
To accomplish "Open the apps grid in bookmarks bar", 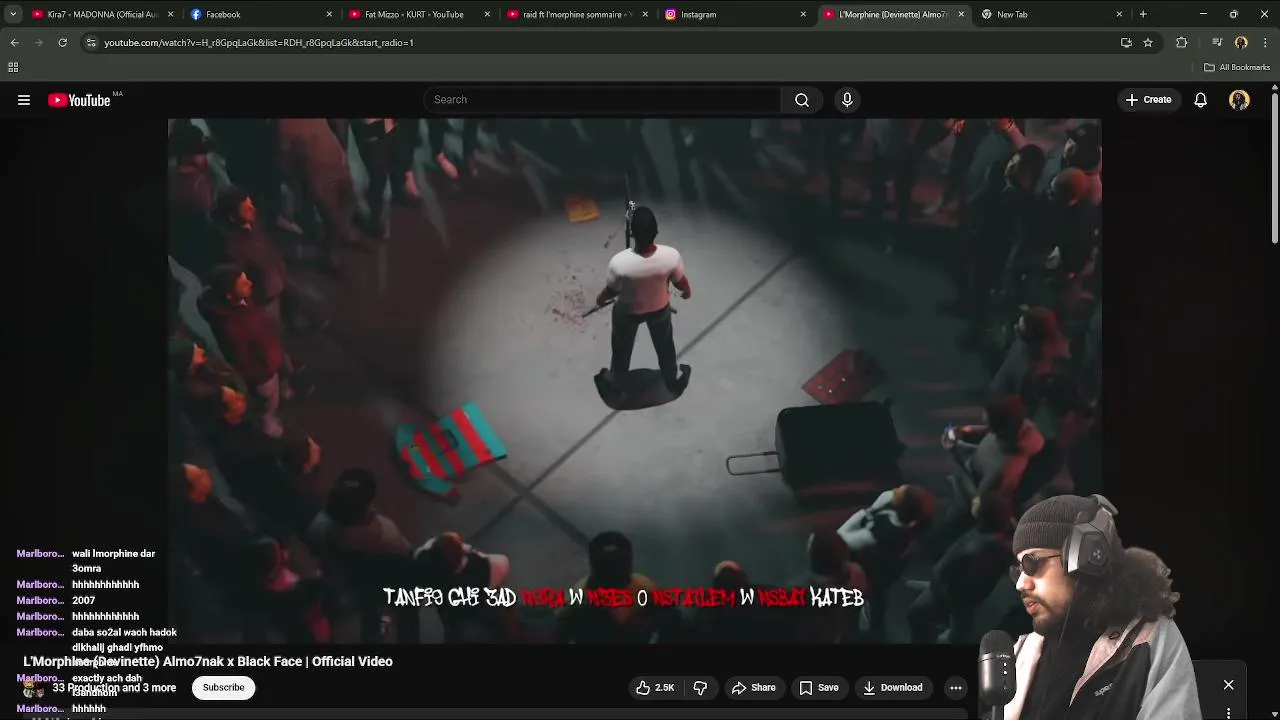I will point(13,67).
